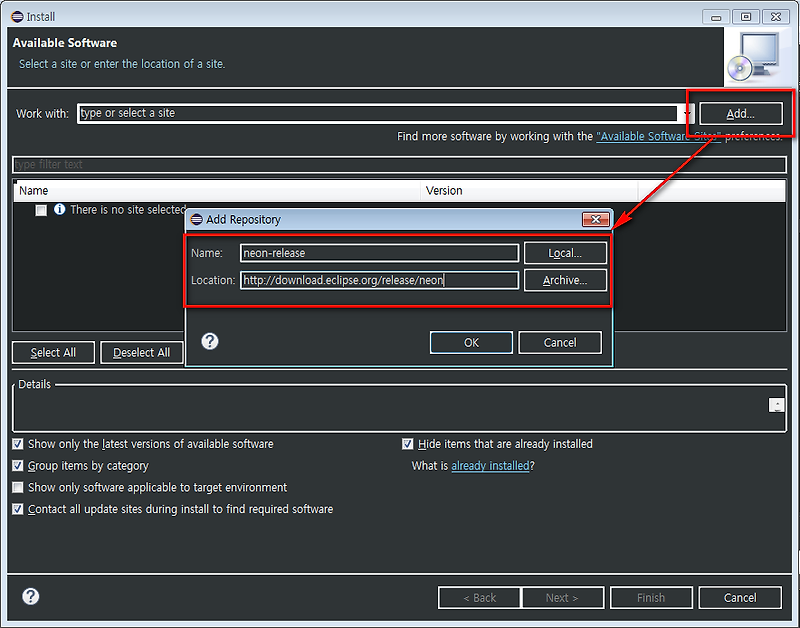Confirm the repository with the OK button

[x=471, y=341]
